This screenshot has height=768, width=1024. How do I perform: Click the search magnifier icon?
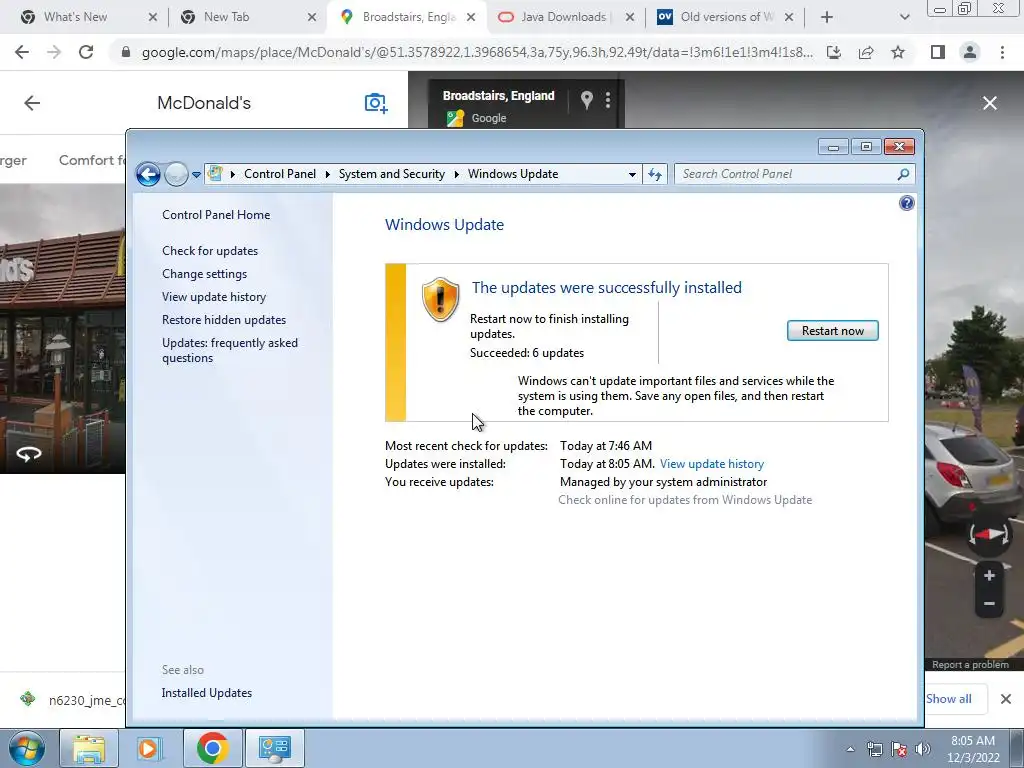[x=903, y=174]
